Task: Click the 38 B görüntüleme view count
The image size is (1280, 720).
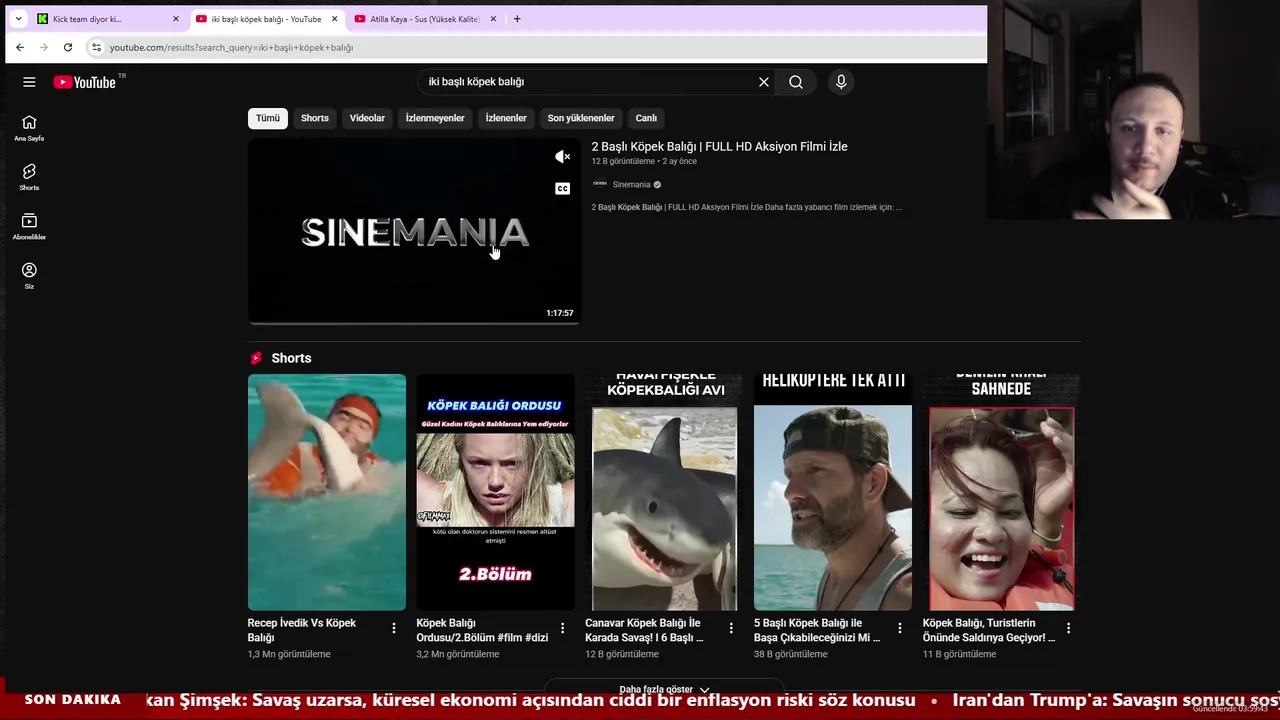Action: point(791,654)
